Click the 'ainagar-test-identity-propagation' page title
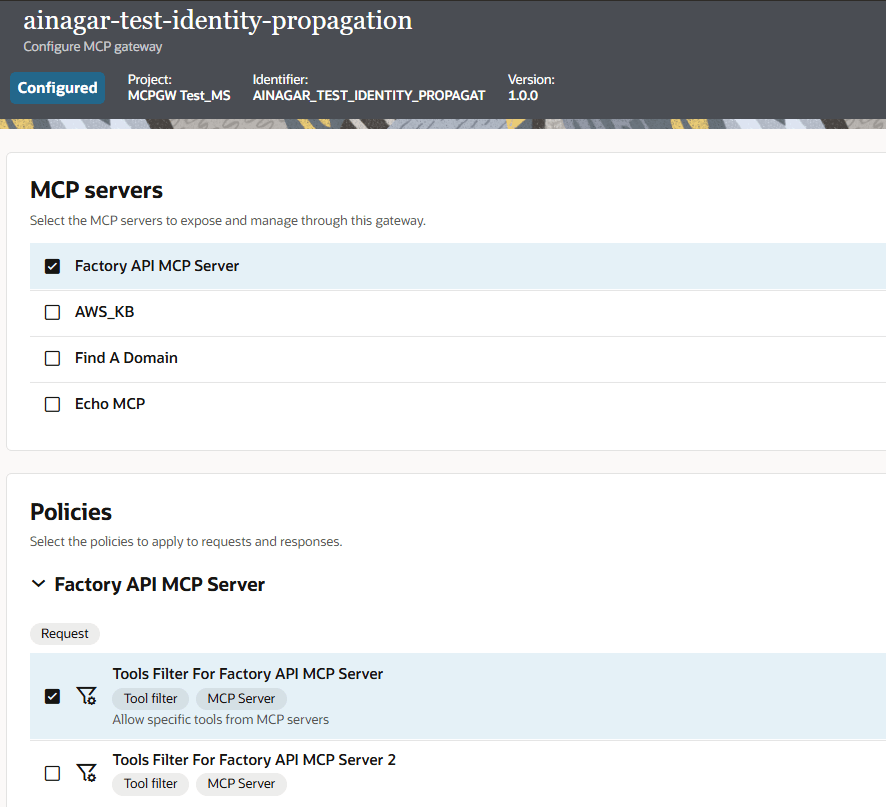The width and height of the screenshot is (886, 807). click(x=218, y=21)
